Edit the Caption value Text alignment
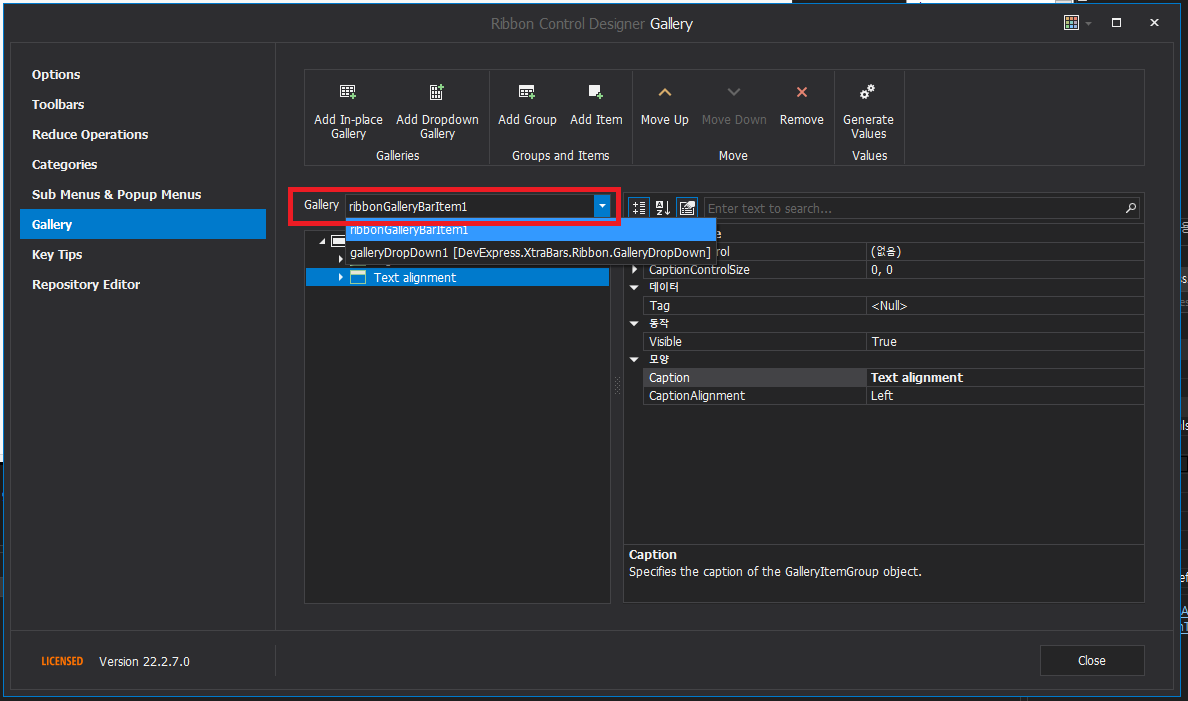This screenshot has width=1188, height=701. [x=1005, y=377]
